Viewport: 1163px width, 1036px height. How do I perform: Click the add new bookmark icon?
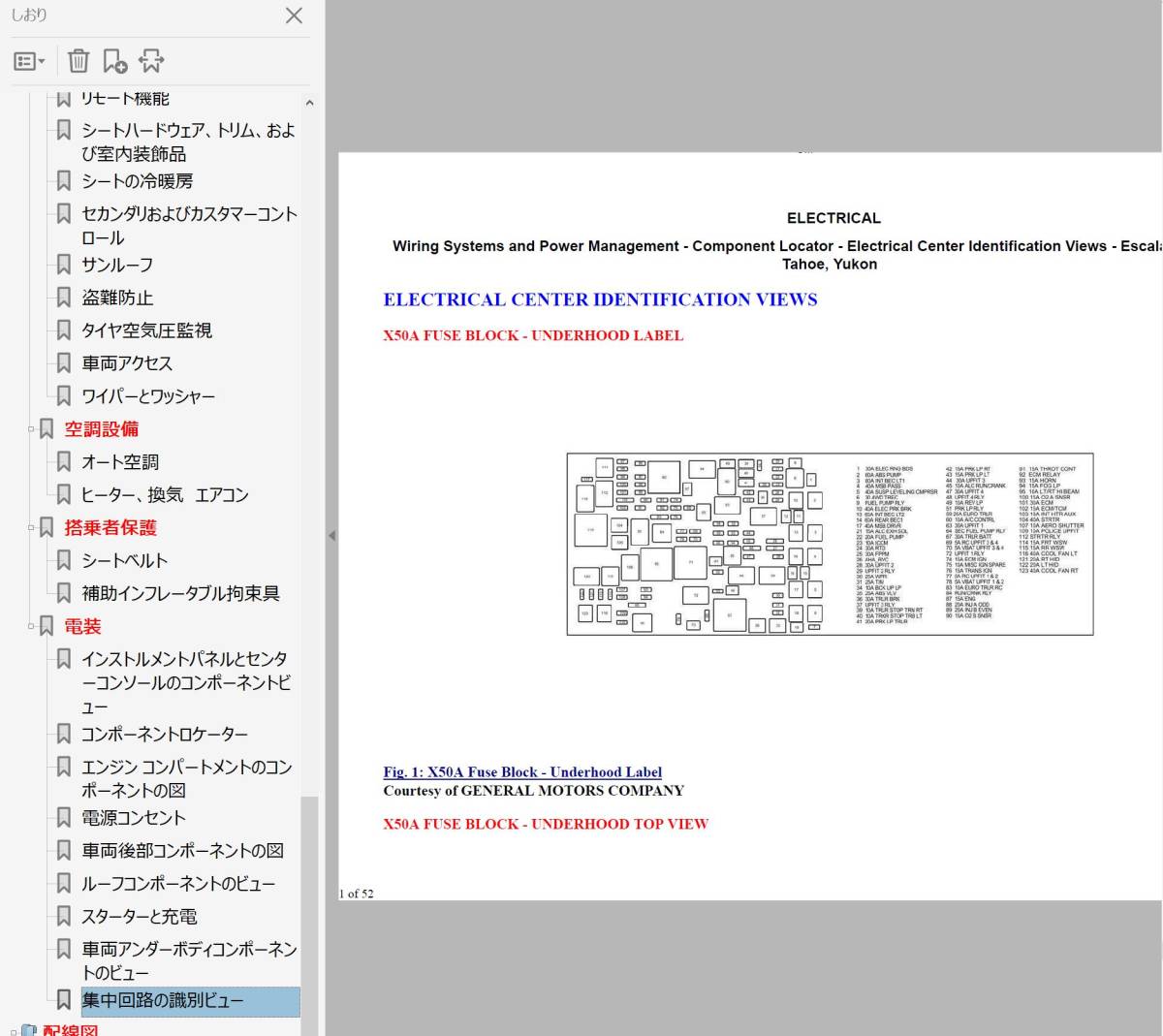click(x=114, y=61)
